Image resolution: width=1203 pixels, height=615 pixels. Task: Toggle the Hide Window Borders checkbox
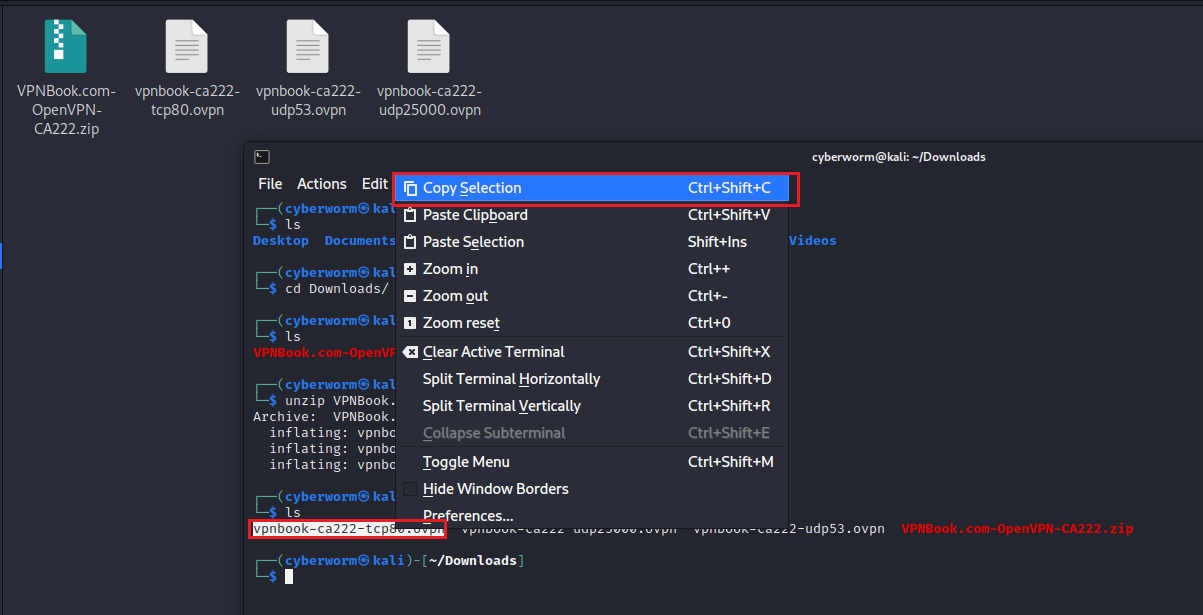tap(410, 489)
